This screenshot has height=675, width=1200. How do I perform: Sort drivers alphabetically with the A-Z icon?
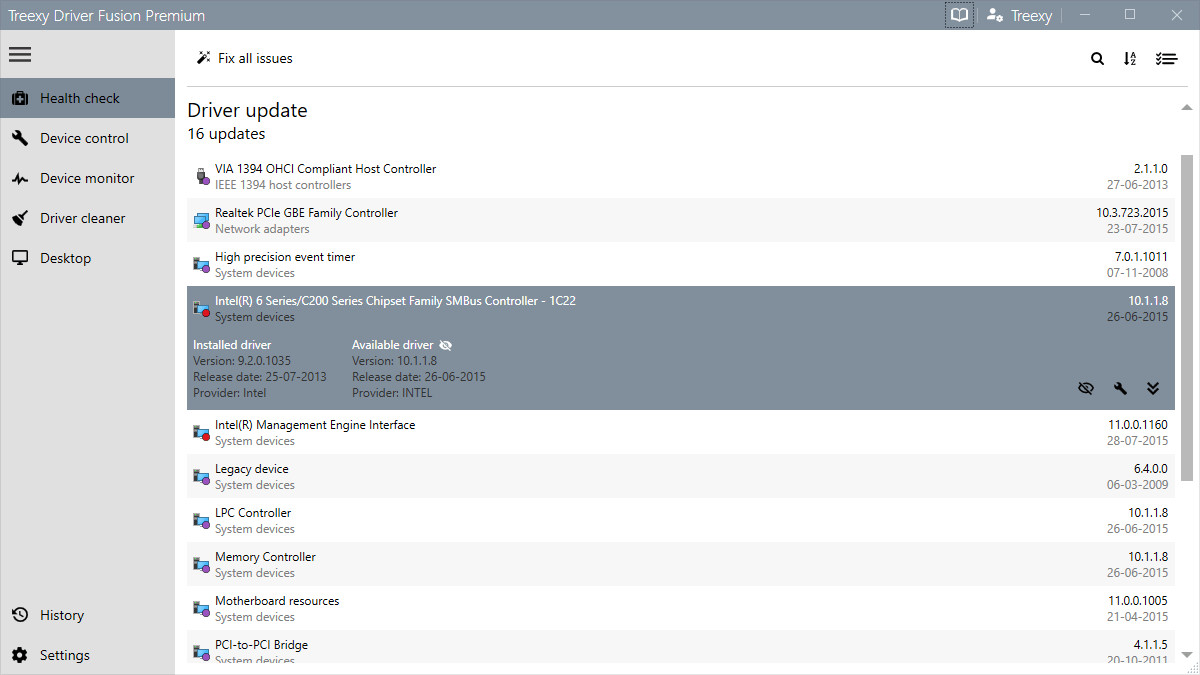point(1130,58)
